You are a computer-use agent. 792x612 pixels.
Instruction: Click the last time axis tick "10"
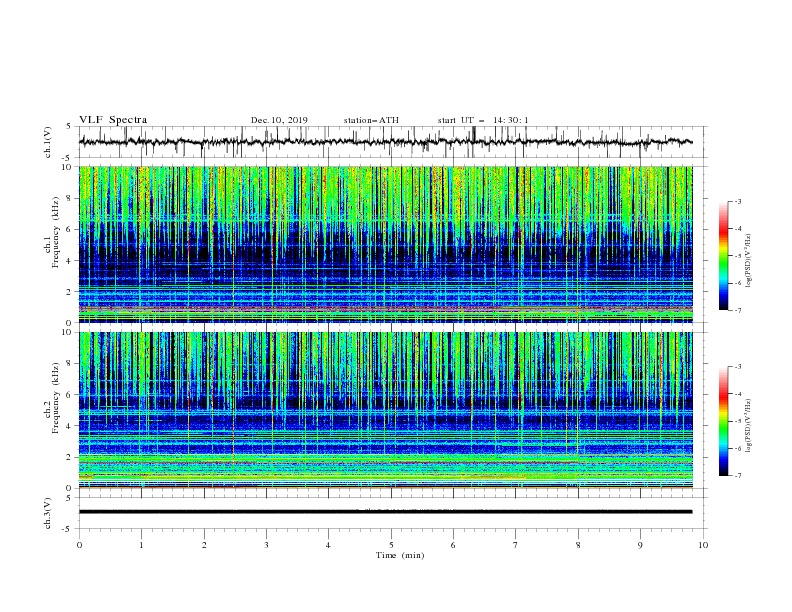point(703,545)
